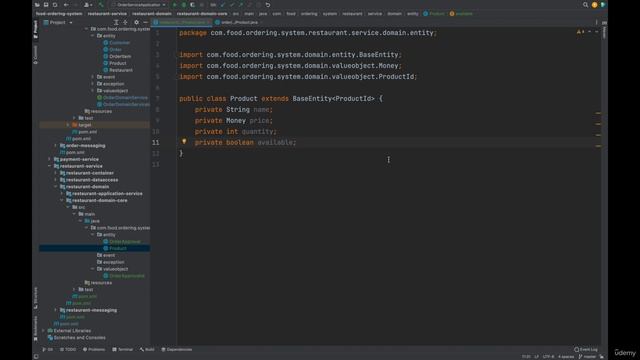The height and width of the screenshot is (360, 640).
Task: Expand the restaurant-dataaccess module
Action: [56, 180]
